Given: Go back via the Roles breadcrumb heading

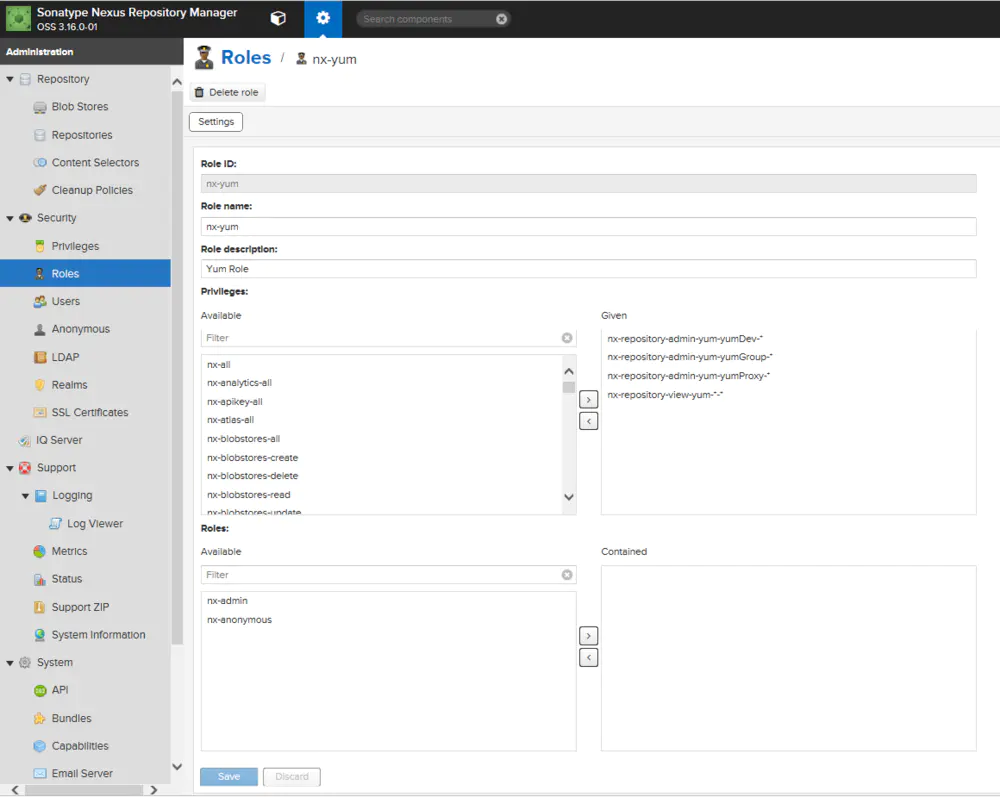Looking at the screenshot, I should pyautogui.click(x=246, y=57).
